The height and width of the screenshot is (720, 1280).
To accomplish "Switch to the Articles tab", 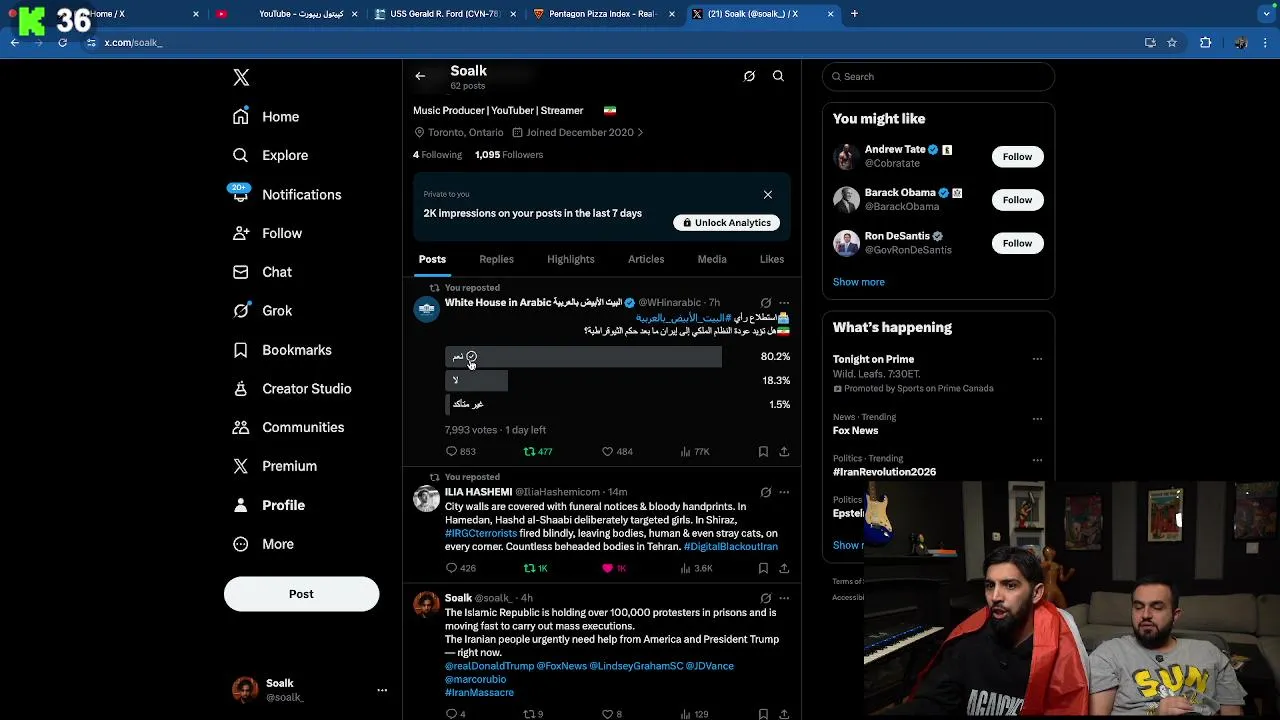I will click(646, 259).
